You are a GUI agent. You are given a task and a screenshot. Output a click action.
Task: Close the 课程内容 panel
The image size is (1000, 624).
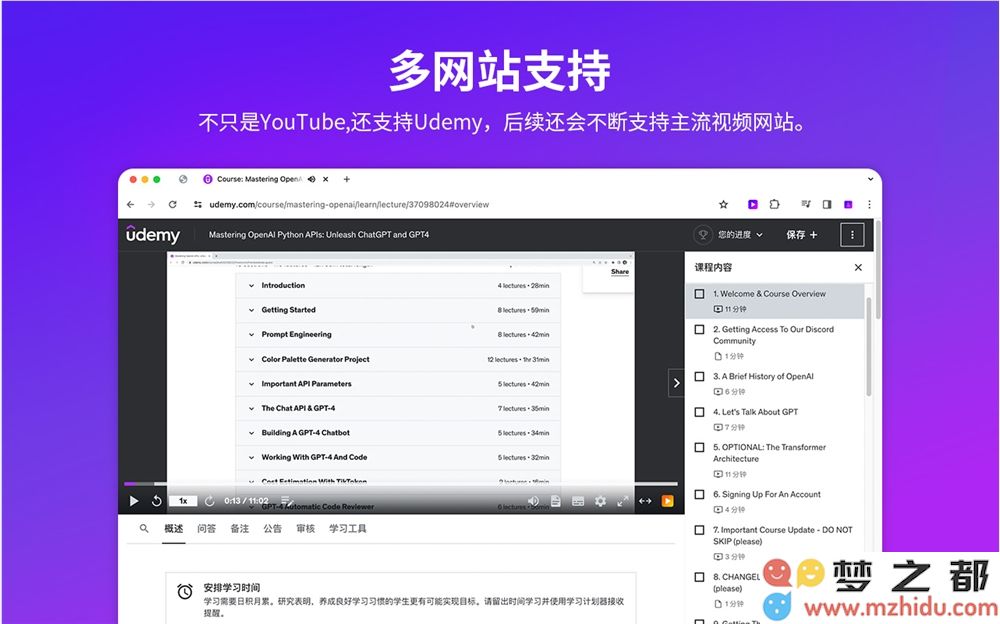coord(858,267)
